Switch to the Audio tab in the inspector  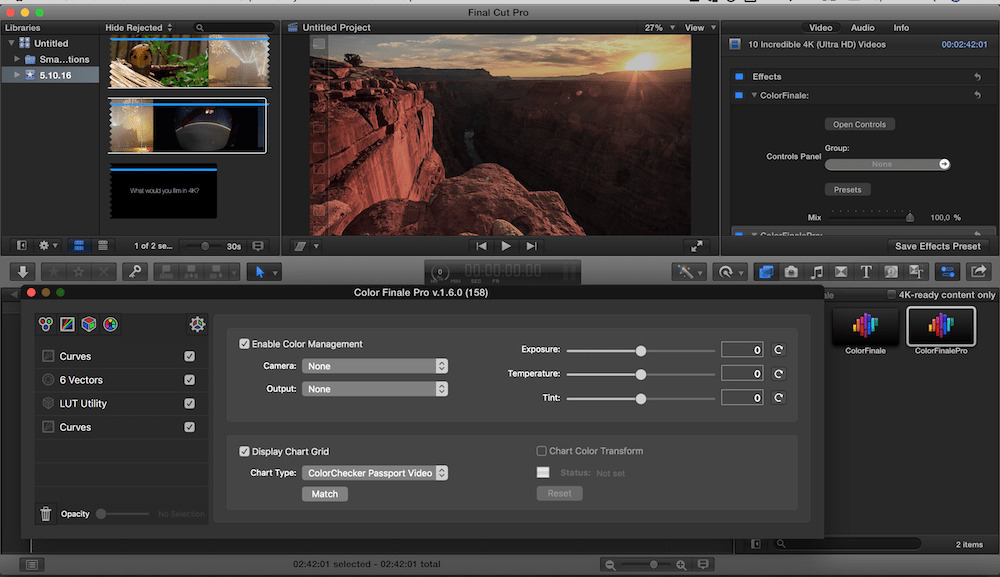(x=862, y=27)
